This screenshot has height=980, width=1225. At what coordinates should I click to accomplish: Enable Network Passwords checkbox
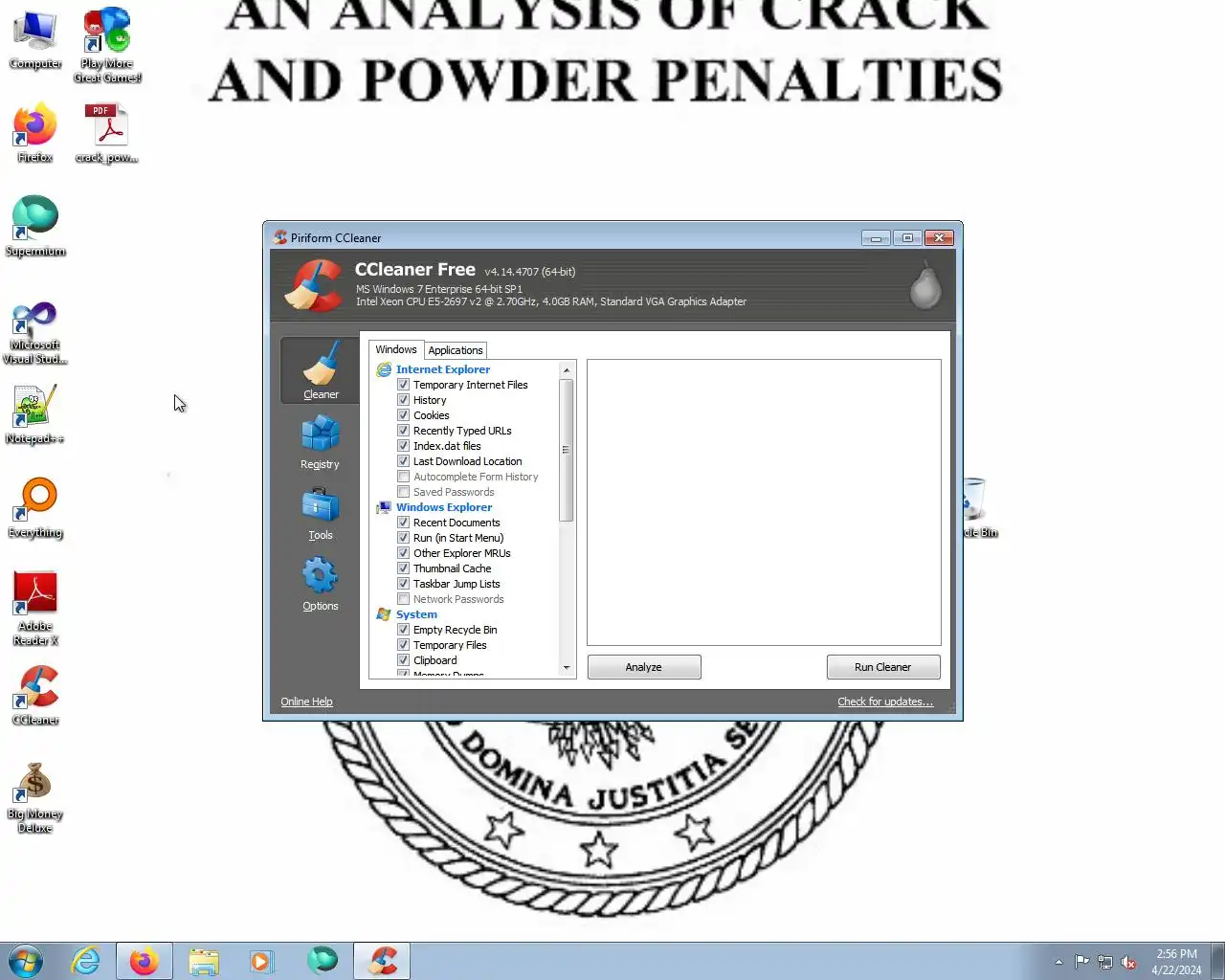click(404, 599)
